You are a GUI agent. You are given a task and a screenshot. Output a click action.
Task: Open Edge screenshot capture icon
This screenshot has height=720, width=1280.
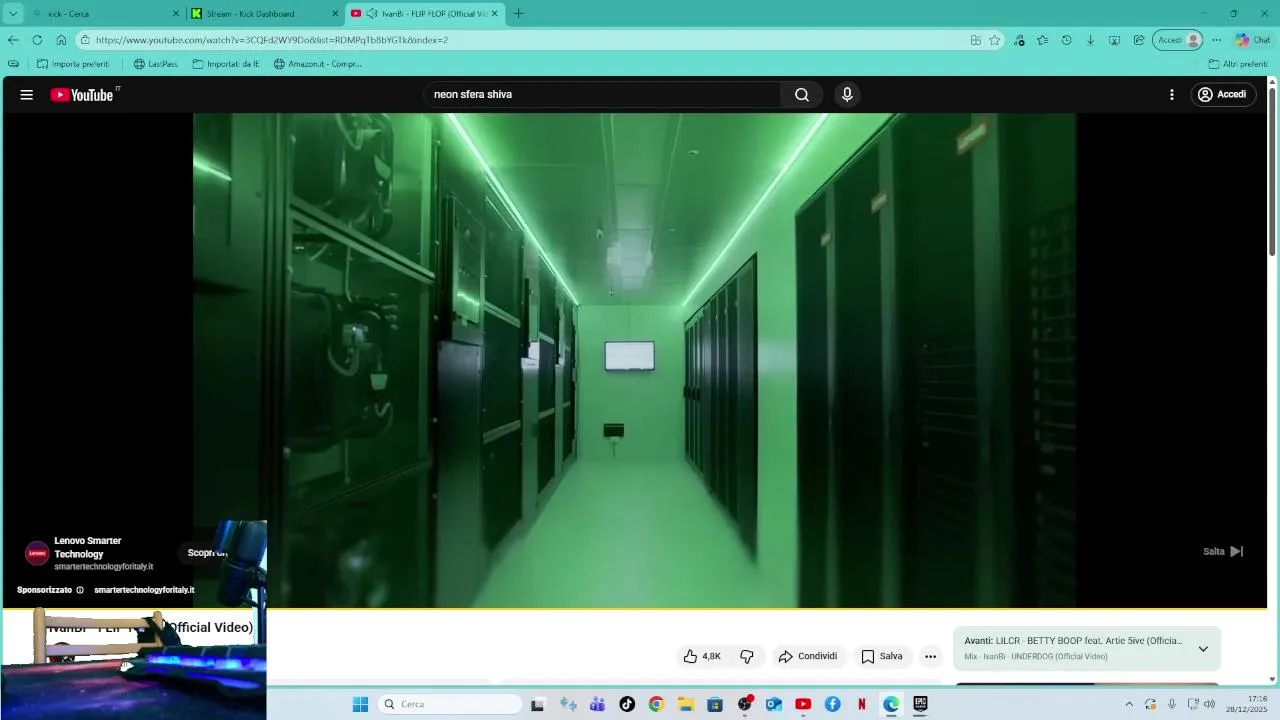click(1115, 40)
